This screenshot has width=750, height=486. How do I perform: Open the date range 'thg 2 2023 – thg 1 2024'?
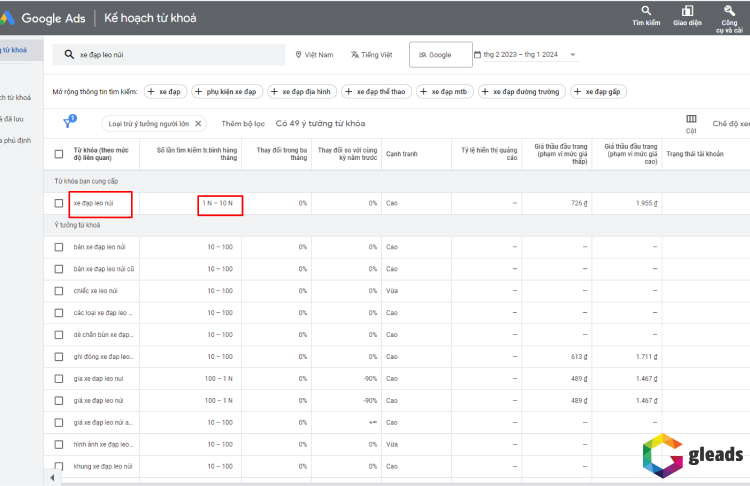(x=525, y=55)
